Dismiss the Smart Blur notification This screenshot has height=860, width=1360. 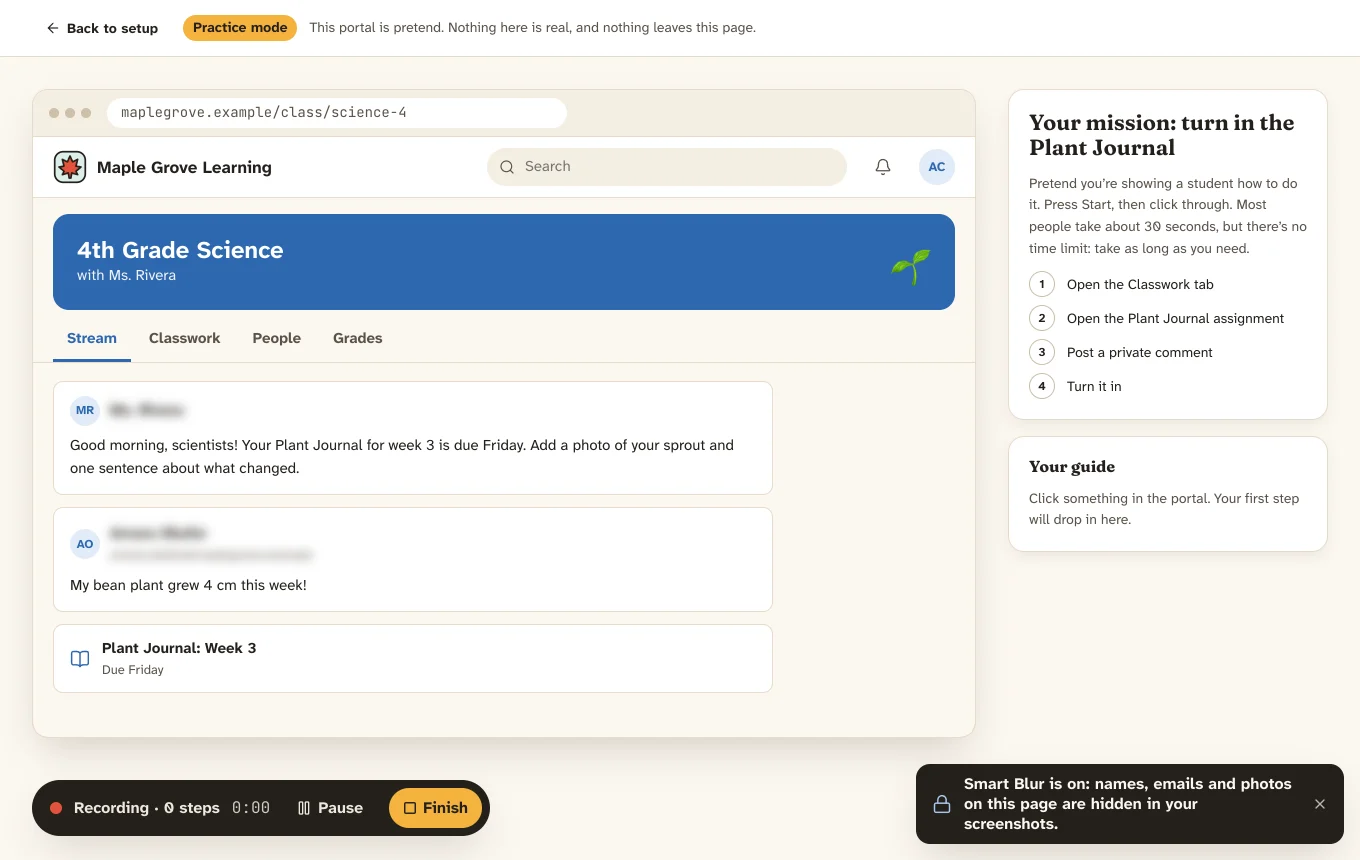(1320, 804)
